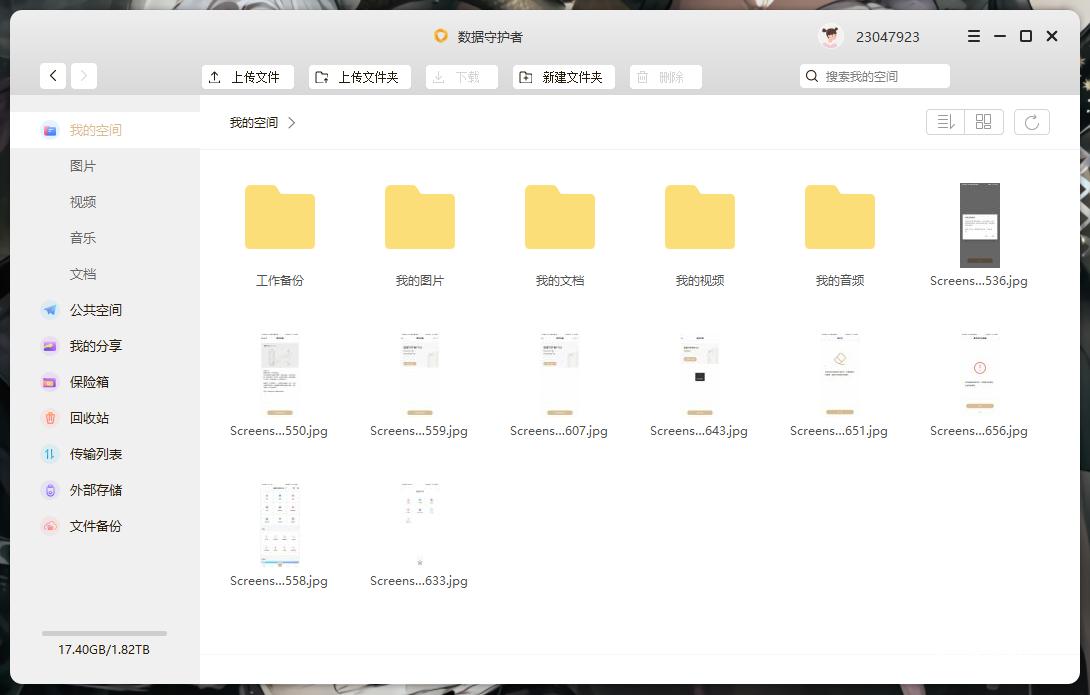1090x695 pixels.
Task: Open the 外部存储 external storage section
Action: 96,489
